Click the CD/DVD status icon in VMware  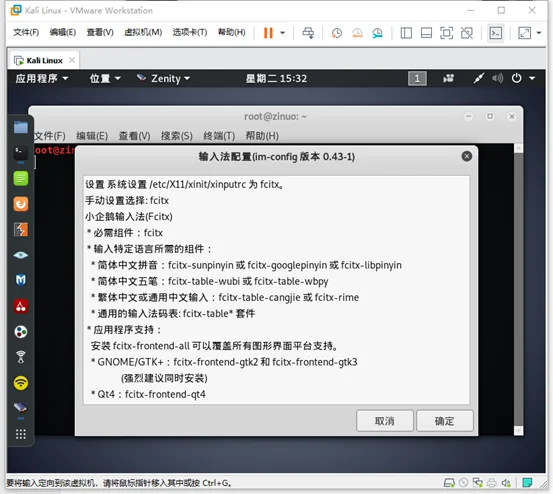coord(463,483)
